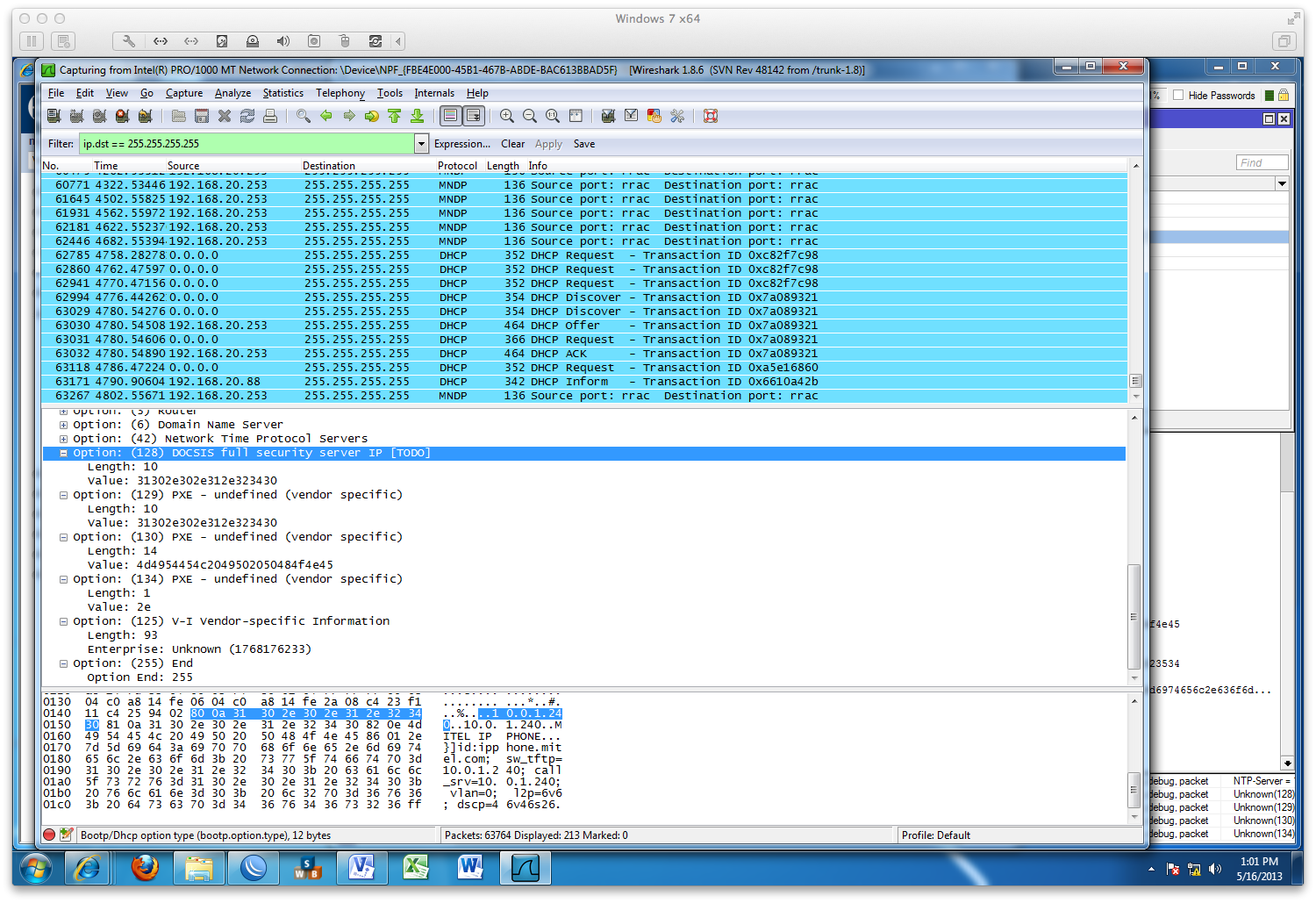Check the Hide Passwords checkbox
The image size is (1316, 903).
click(1178, 96)
